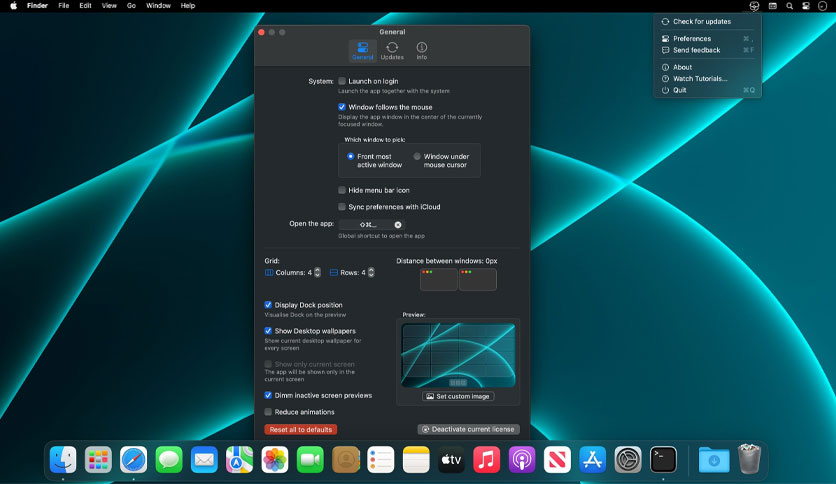
Task: Toggle Show only current screen checkbox
Action: click(268, 364)
